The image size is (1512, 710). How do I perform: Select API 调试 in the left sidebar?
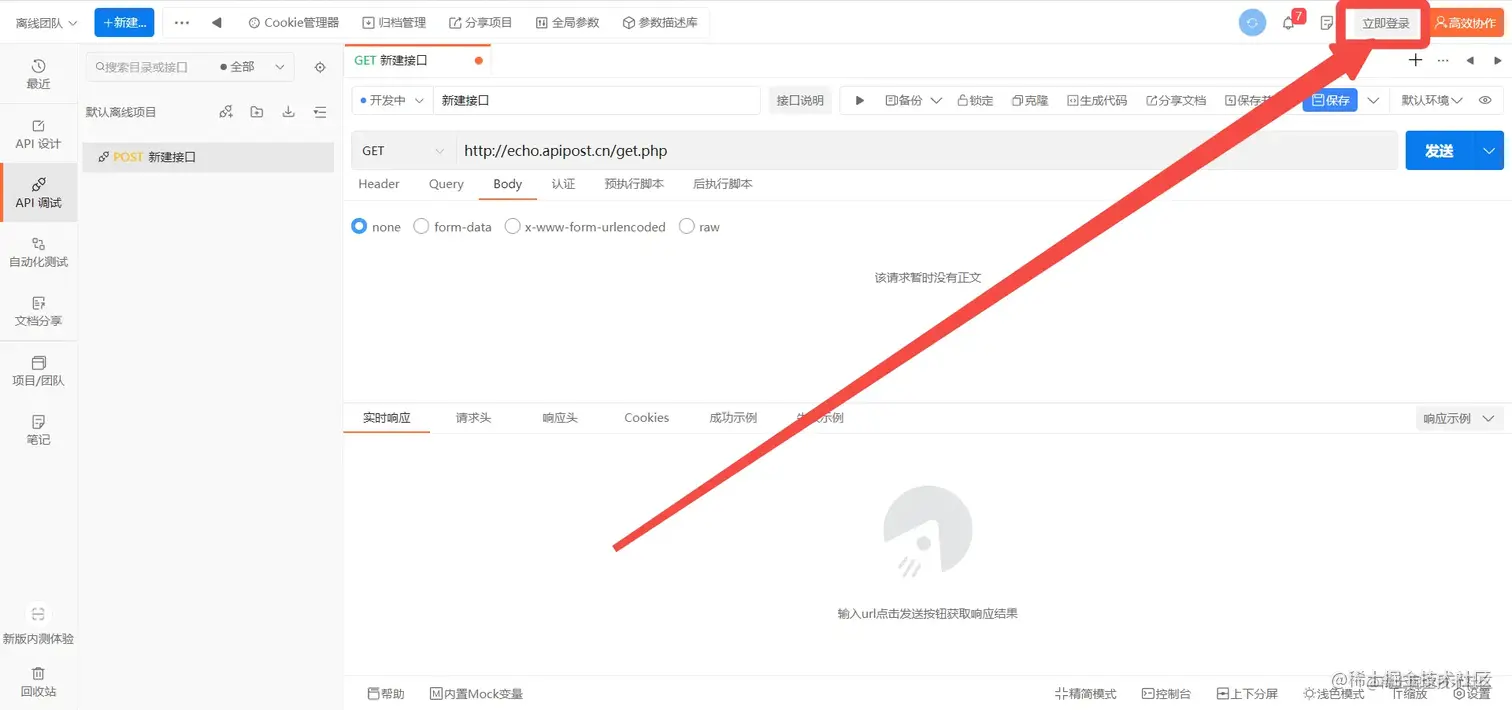click(38, 193)
